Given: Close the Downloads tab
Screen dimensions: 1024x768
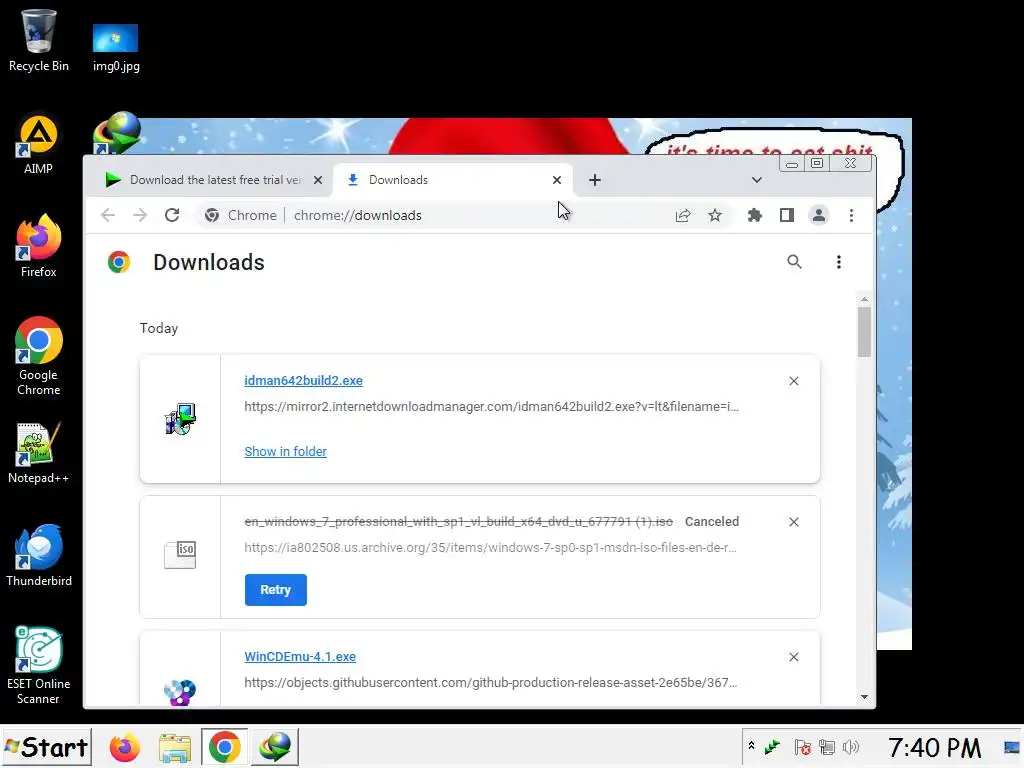Looking at the screenshot, I should [557, 180].
